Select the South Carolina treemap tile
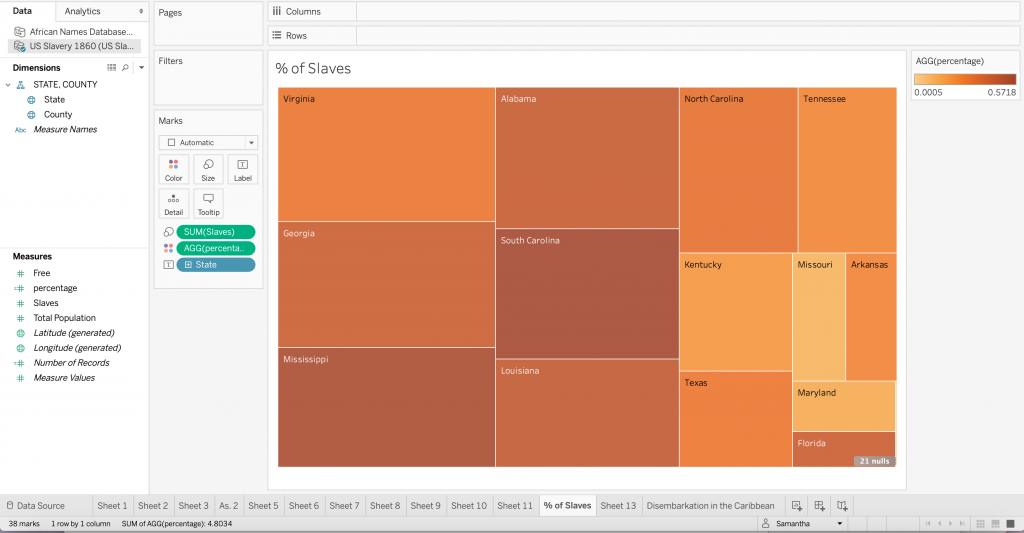Image resolution: width=1024 pixels, height=533 pixels. 587,295
